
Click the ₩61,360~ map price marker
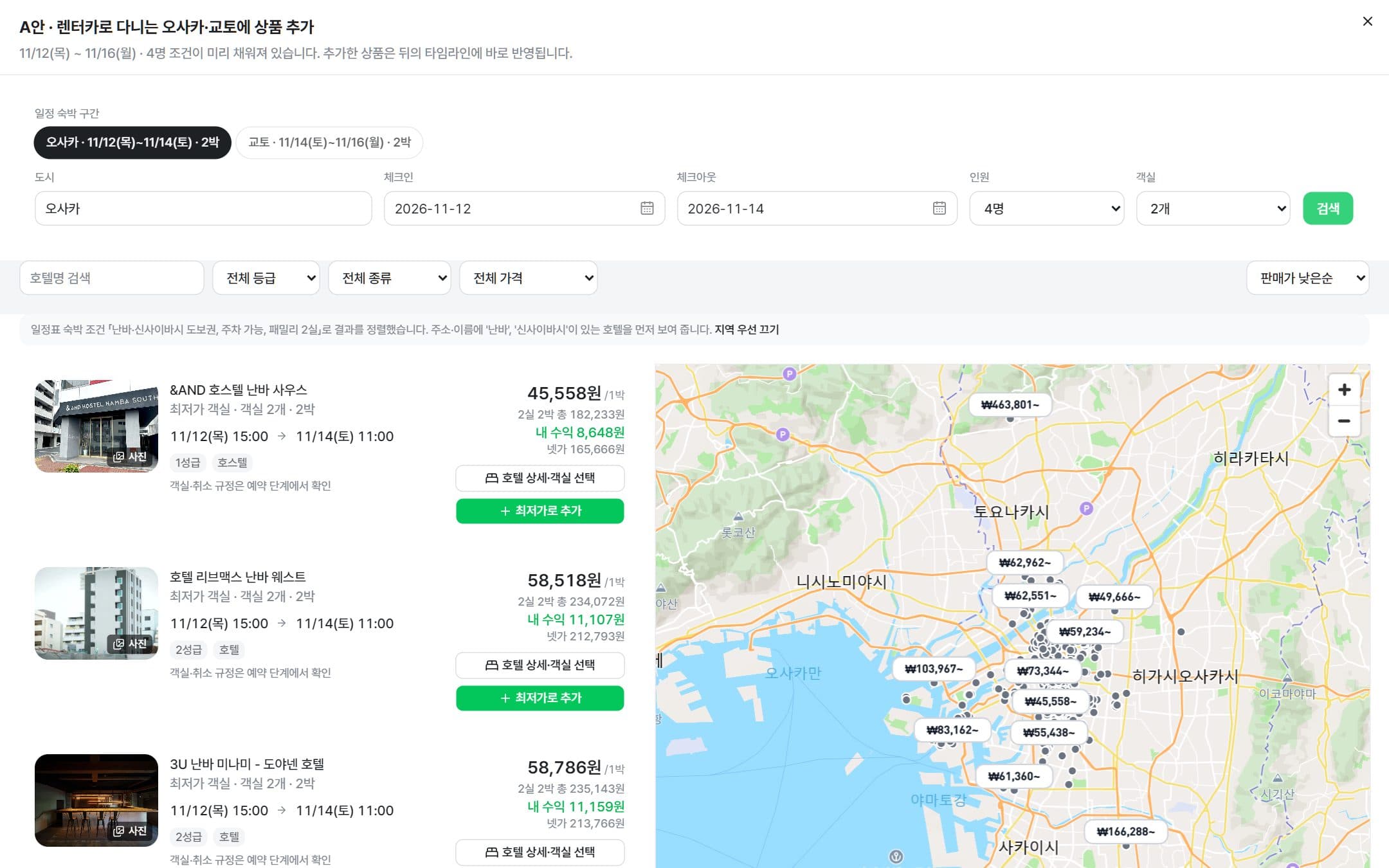tap(1013, 776)
